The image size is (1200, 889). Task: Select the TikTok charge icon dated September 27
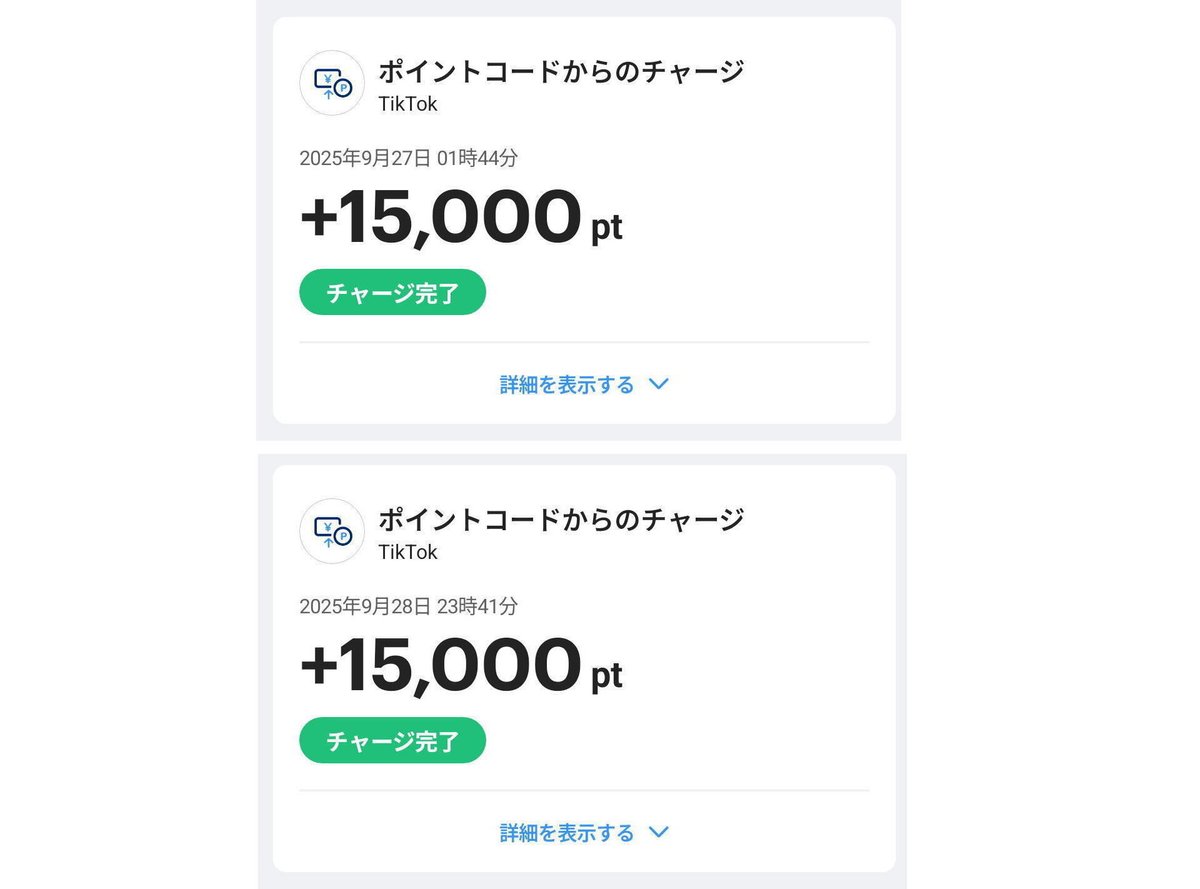click(x=331, y=83)
